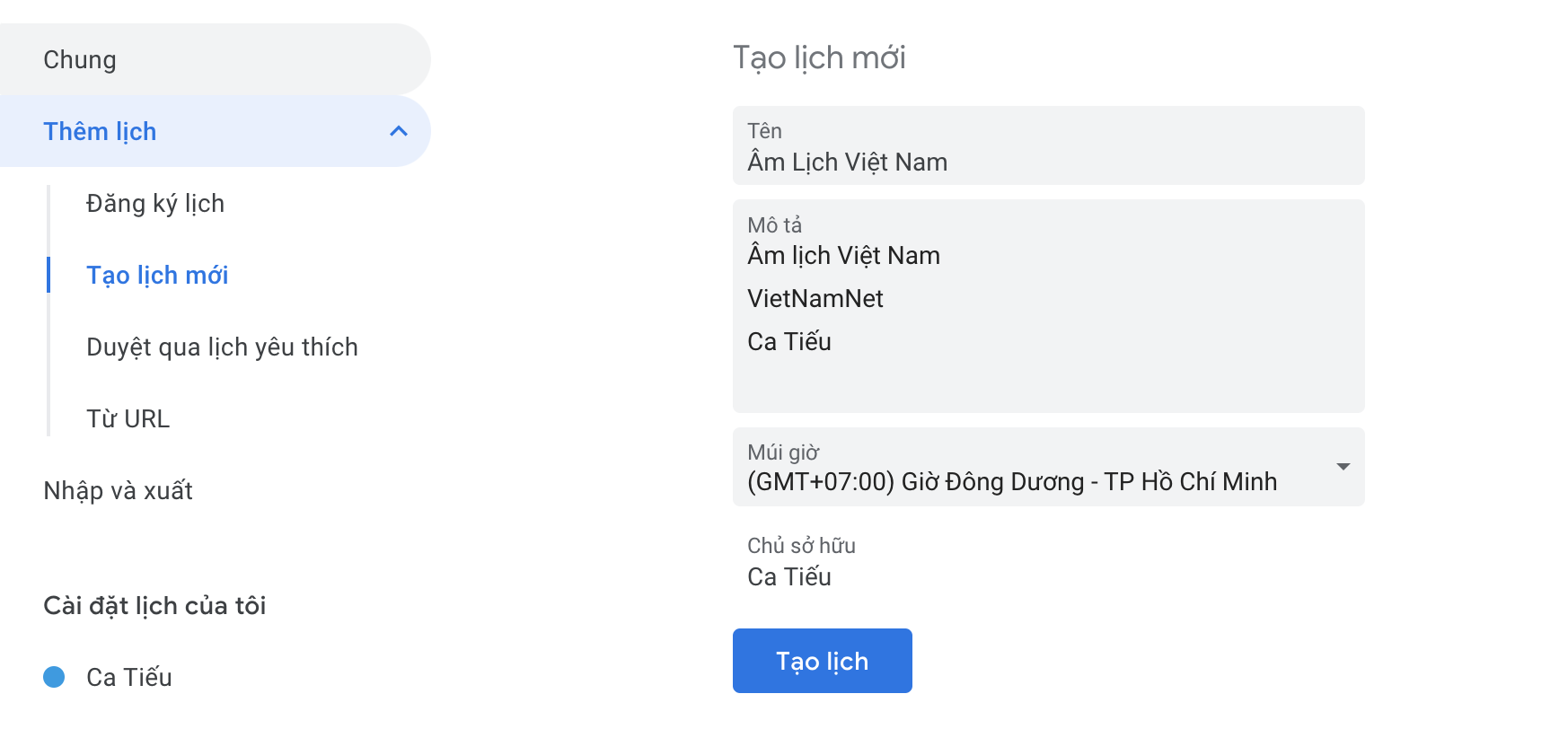Click the Ca Tiếu line inside description

tap(789, 342)
